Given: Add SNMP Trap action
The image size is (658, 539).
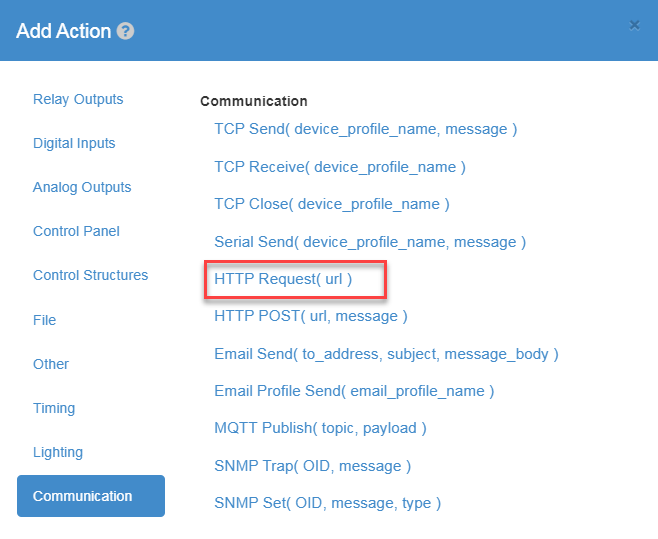Looking at the screenshot, I should click(x=312, y=466).
